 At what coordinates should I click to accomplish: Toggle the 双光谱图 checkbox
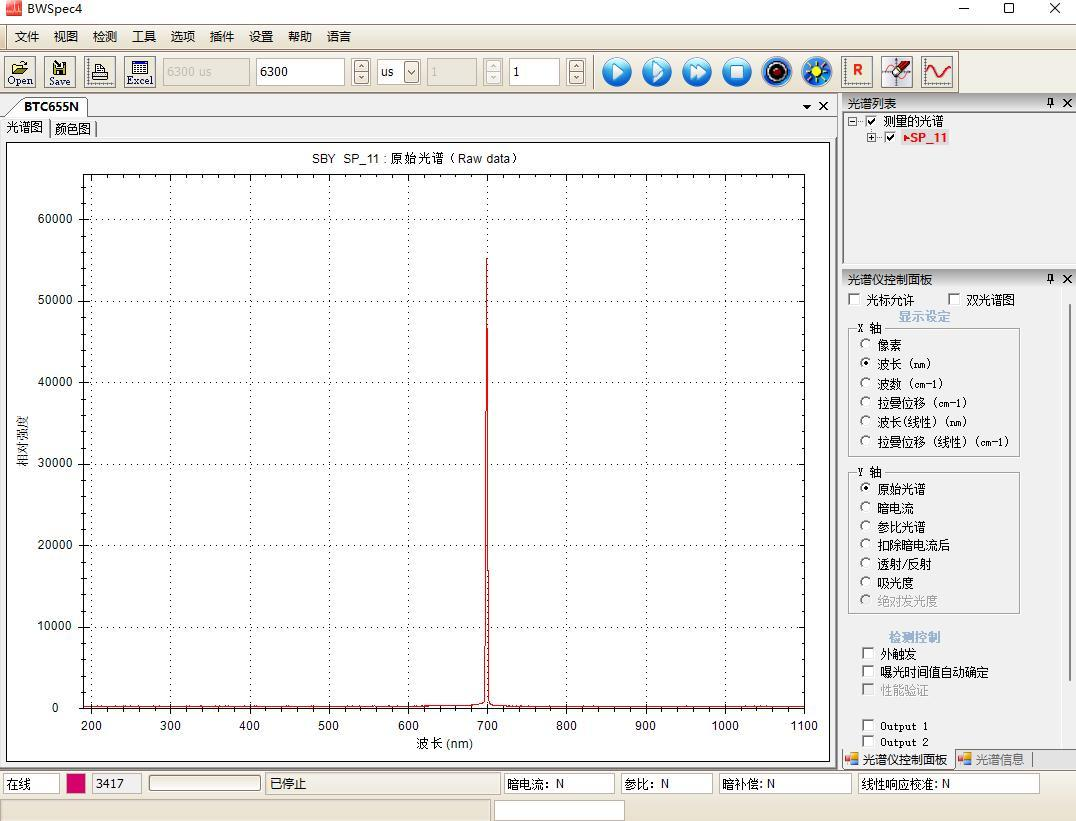tap(954, 300)
